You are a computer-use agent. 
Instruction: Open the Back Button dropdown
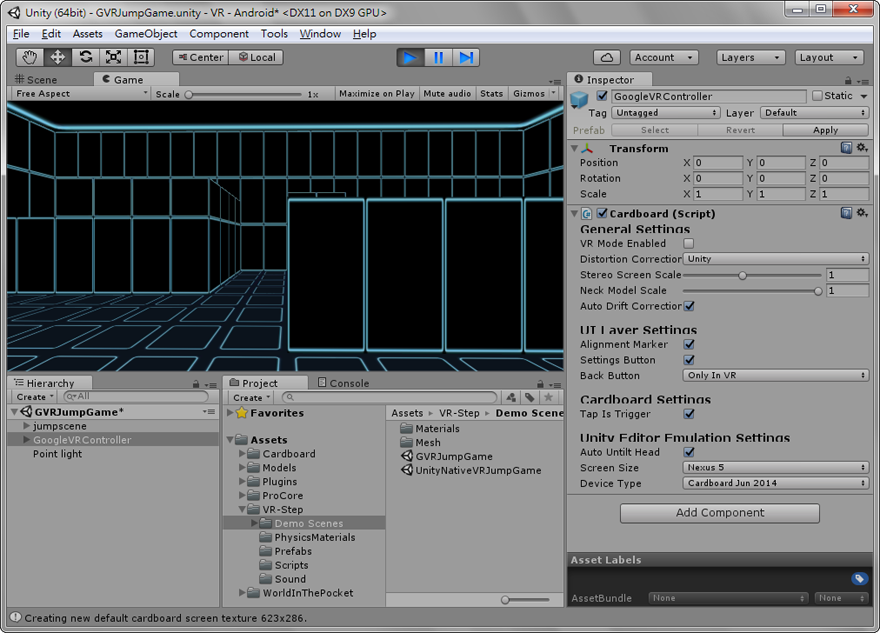776,375
